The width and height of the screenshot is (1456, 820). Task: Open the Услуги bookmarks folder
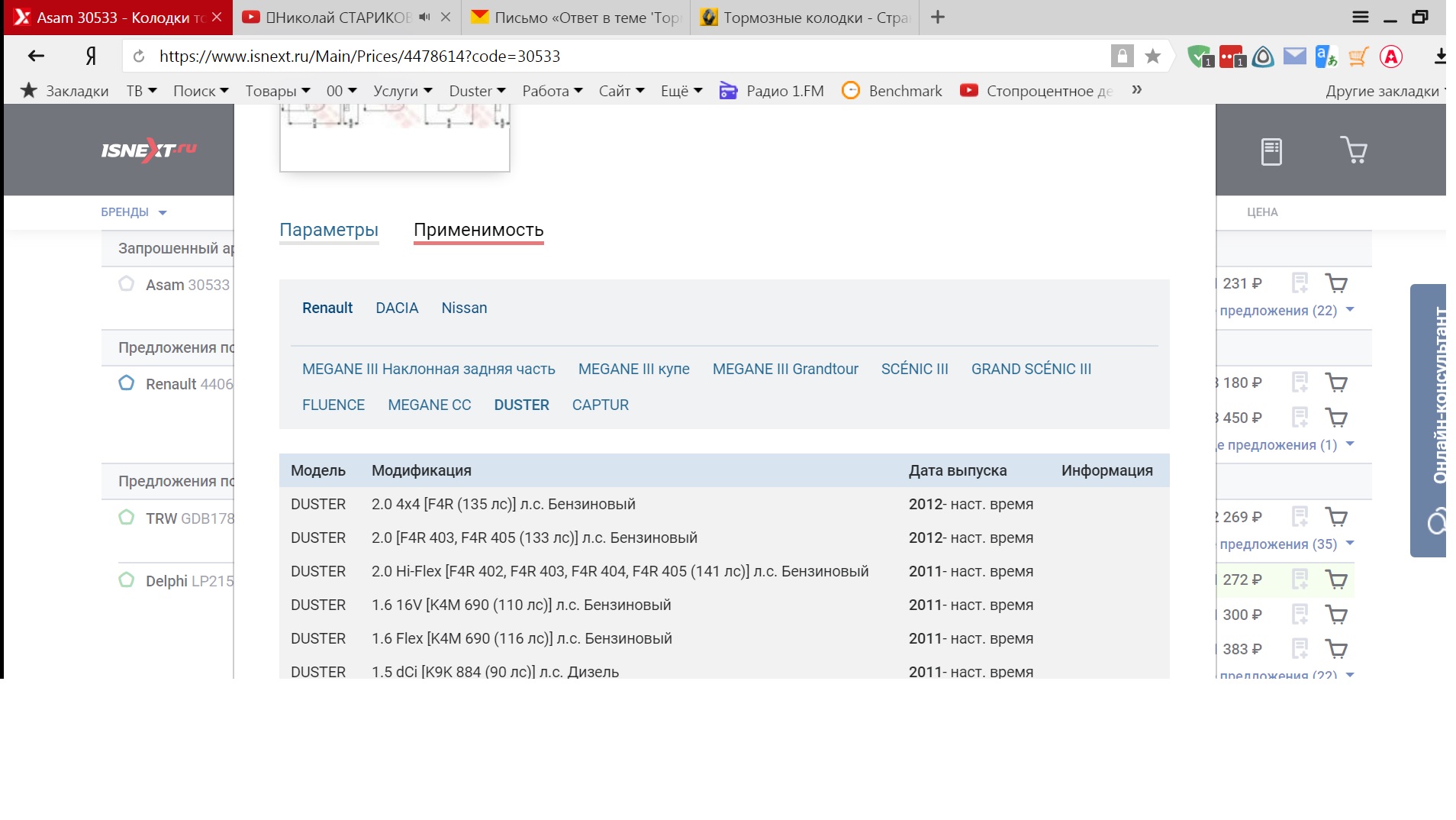(x=403, y=91)
